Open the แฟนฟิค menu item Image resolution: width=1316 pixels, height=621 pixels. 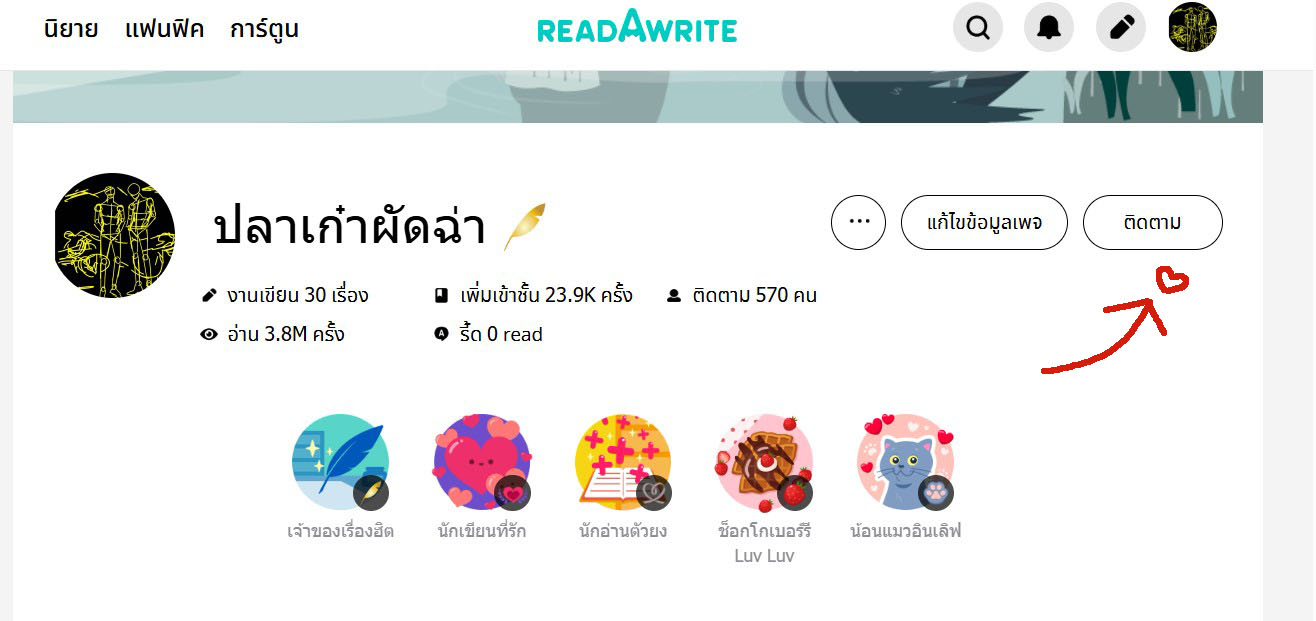point(164,29)
